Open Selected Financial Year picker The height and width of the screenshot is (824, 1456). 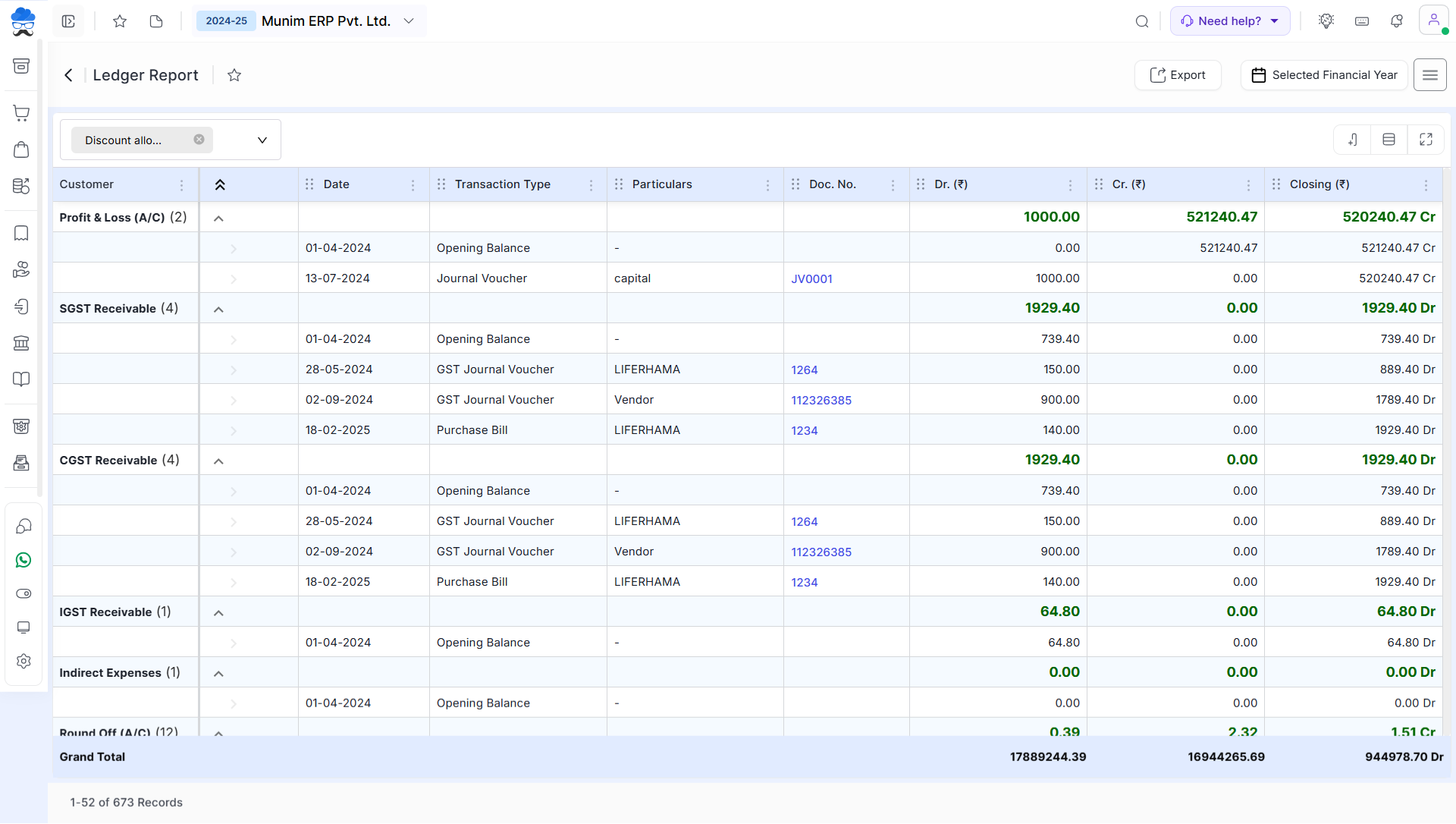[x=1324, y=75]
